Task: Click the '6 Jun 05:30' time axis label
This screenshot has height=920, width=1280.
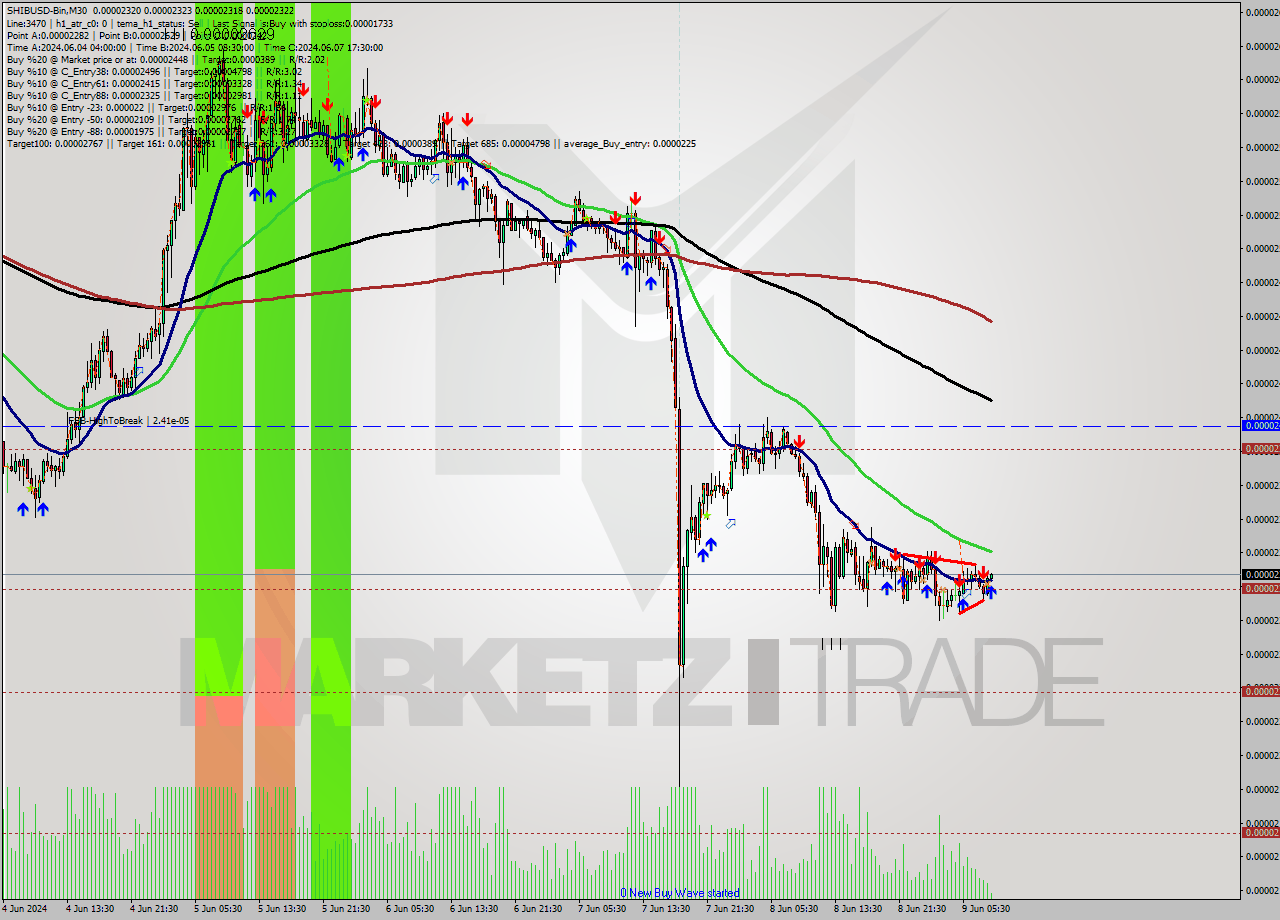Action: 409,909
